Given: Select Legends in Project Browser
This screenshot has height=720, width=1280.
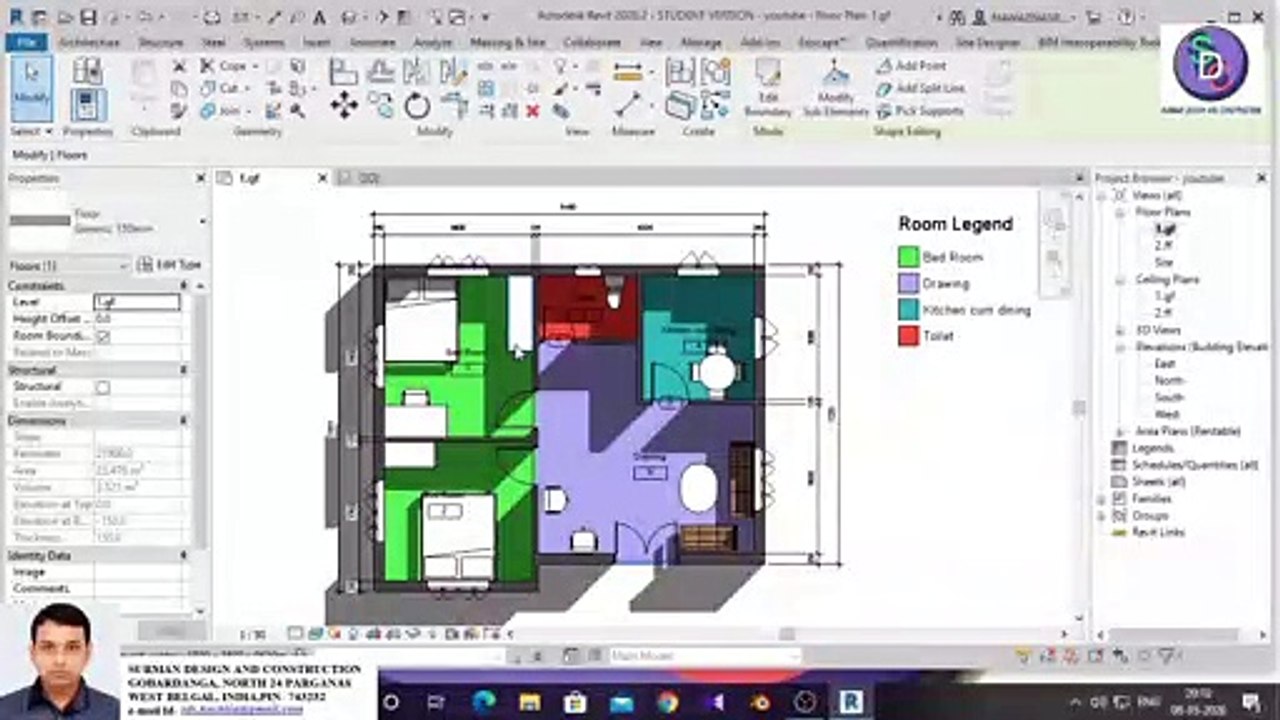Looking at the screenshot, I should click(1152, 448).
